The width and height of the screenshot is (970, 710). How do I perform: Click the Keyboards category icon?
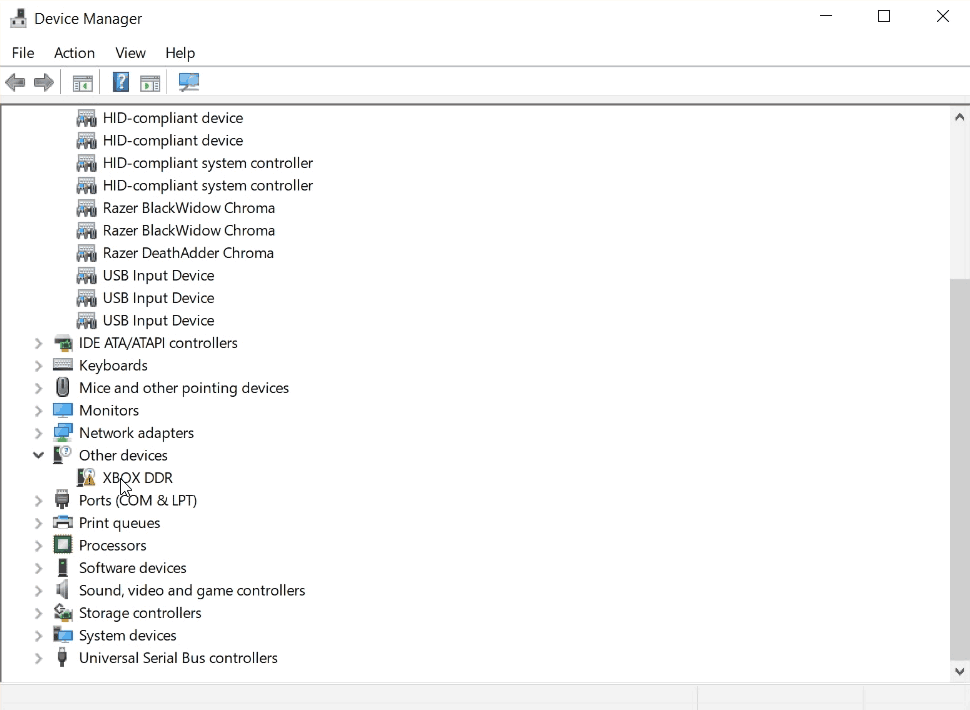(62, 365)
